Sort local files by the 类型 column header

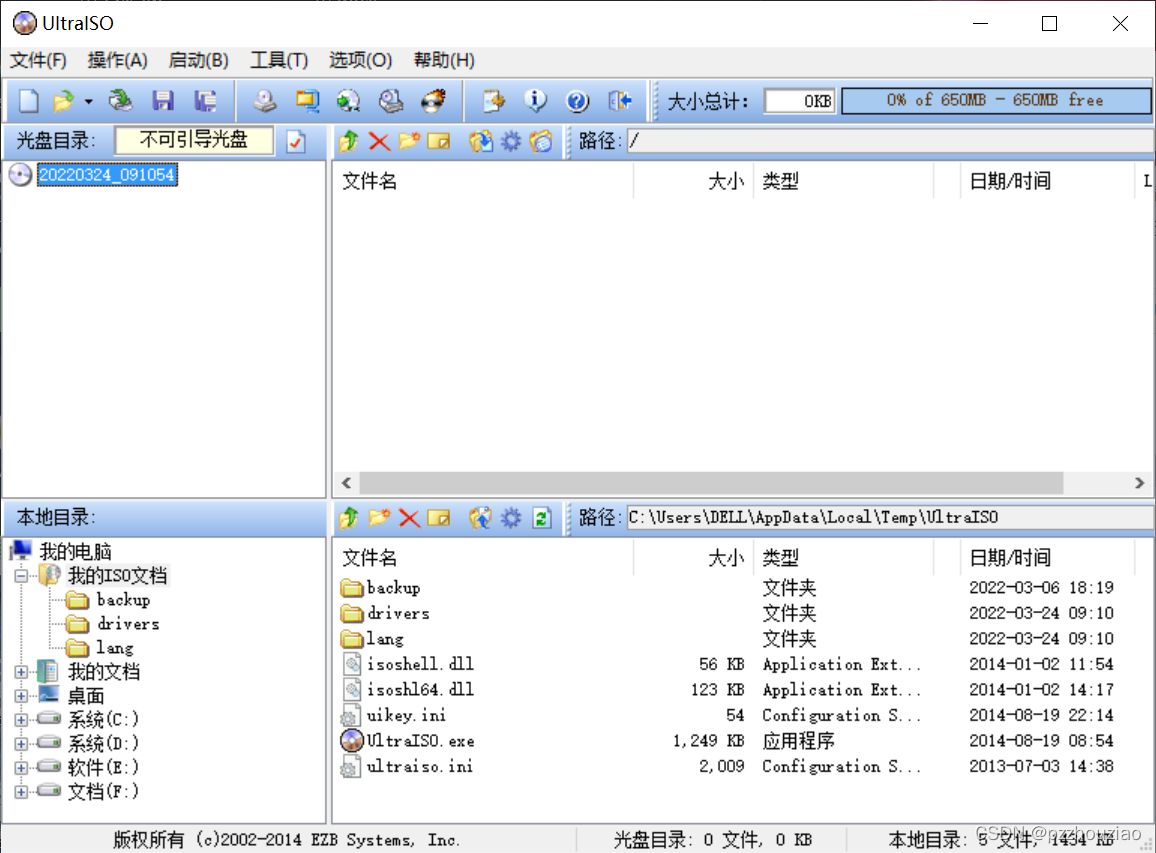(x=843, y=558)
